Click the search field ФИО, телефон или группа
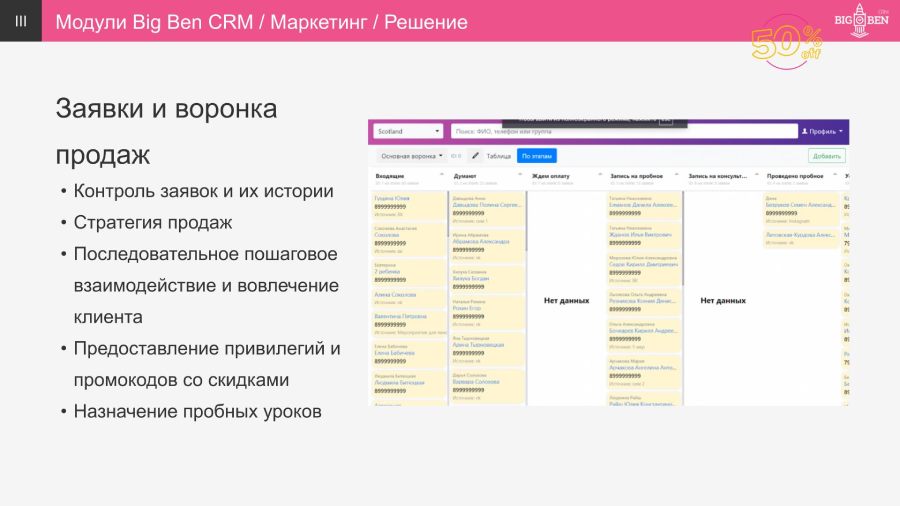Image resolution: width=900 pixels, height=506 pixels. coord(624,131)
